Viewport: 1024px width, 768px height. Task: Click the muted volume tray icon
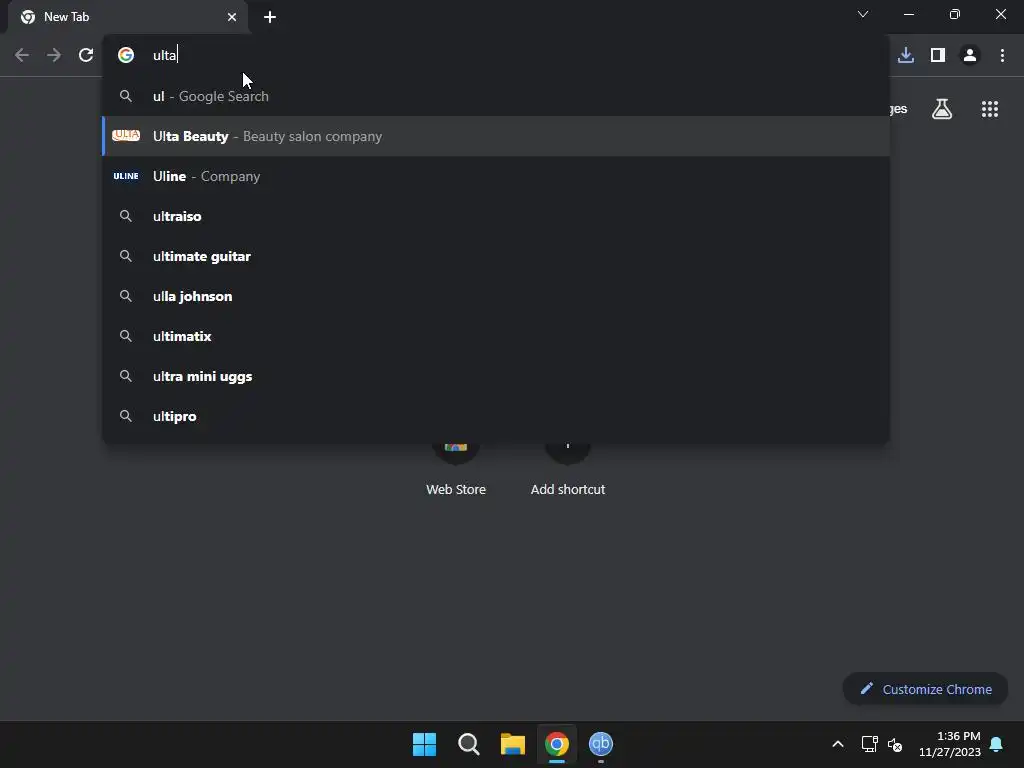895,744
